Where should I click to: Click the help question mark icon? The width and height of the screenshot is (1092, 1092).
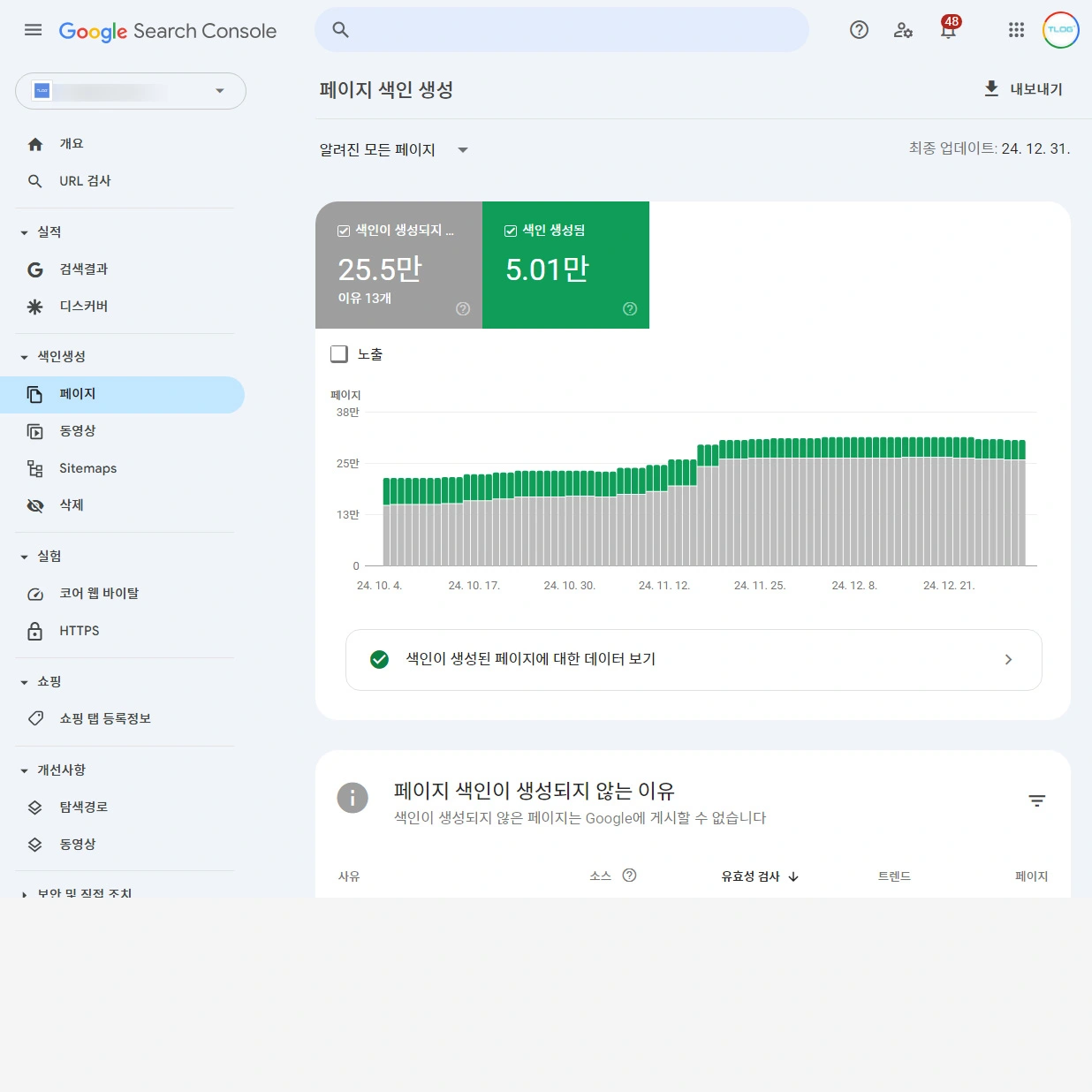[859, 30]
